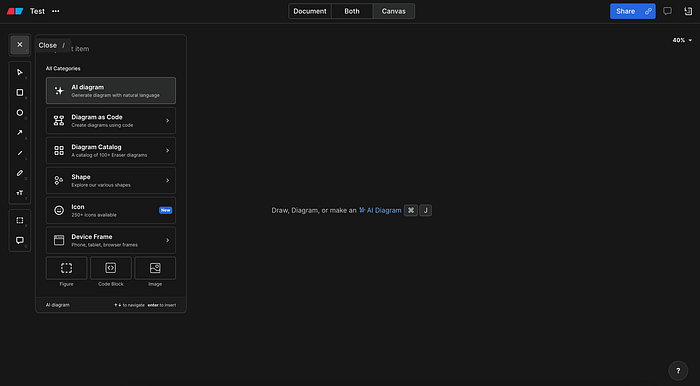
Task: Select the arrow tool
Action: [20, 133]
